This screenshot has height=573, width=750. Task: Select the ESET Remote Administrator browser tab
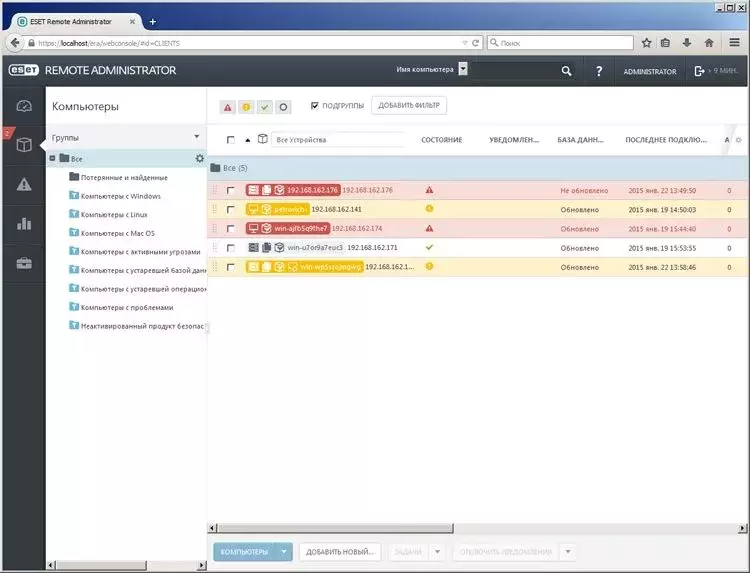[x=77, y=22]
